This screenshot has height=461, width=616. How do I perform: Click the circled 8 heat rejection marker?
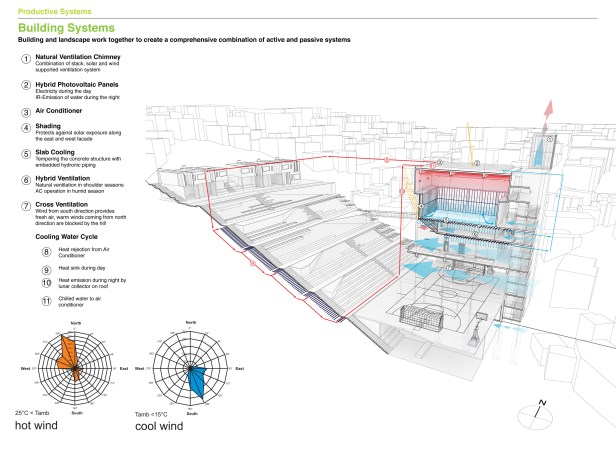[46, 255]
